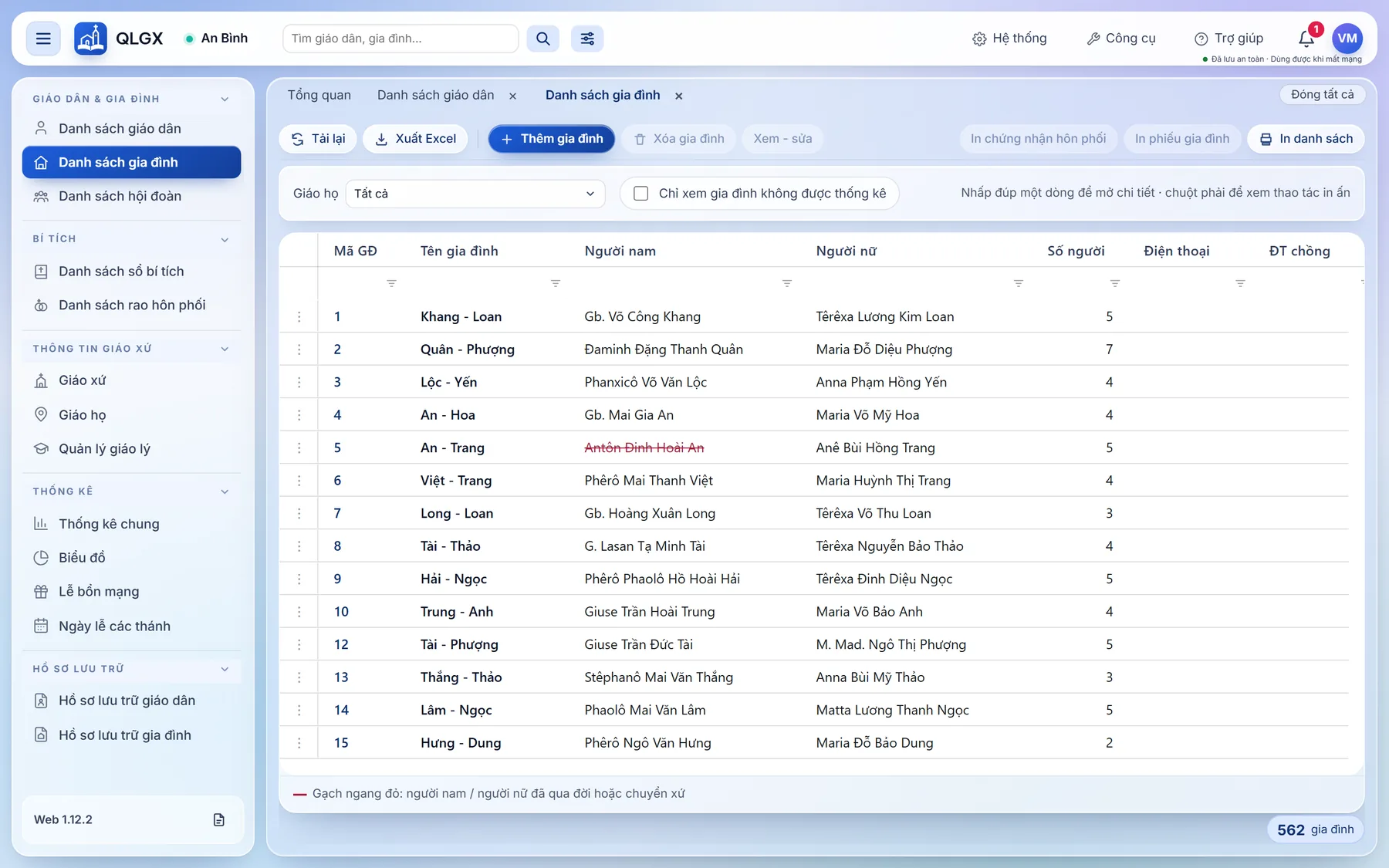The width and height of the screenshot is (1389, 868).
Task: Click the VM user avatar
Action: pos(1347,38)
